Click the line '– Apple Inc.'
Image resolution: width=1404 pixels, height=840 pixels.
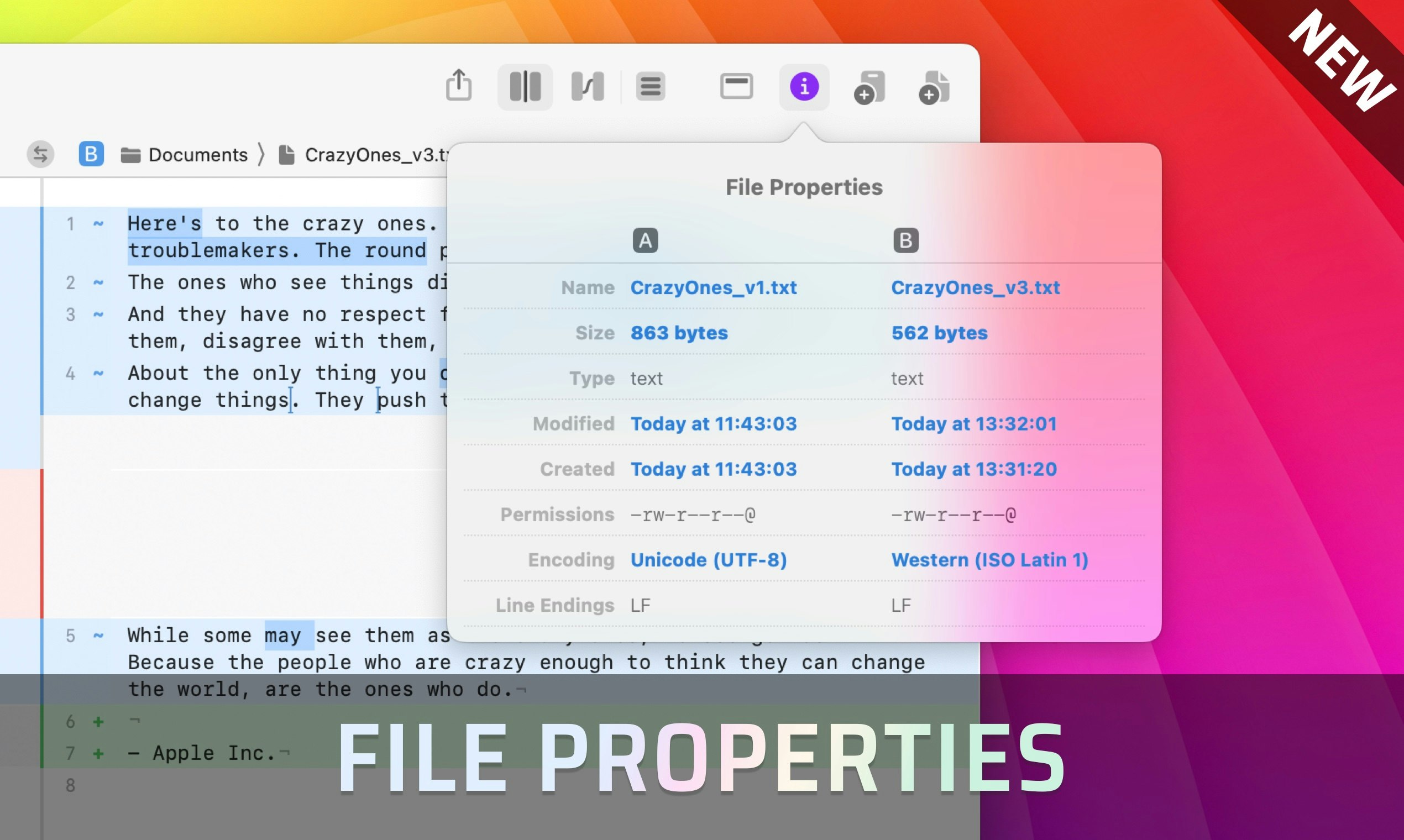[201, 753]
